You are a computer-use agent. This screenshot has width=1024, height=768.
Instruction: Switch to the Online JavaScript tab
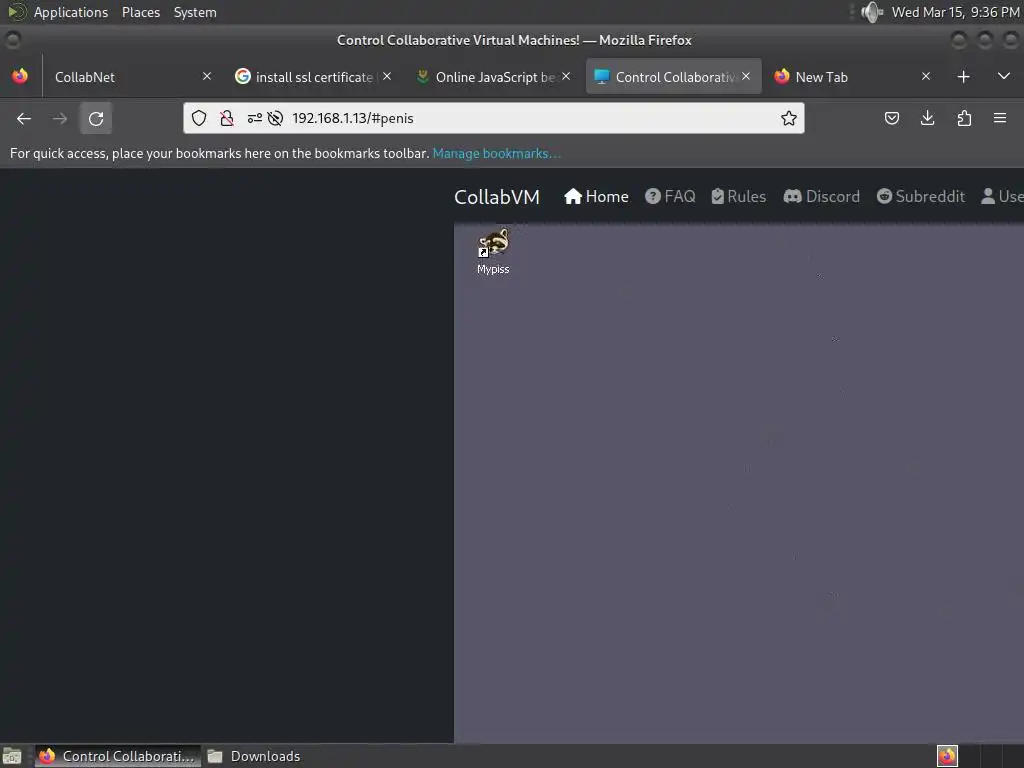point(493,77)
